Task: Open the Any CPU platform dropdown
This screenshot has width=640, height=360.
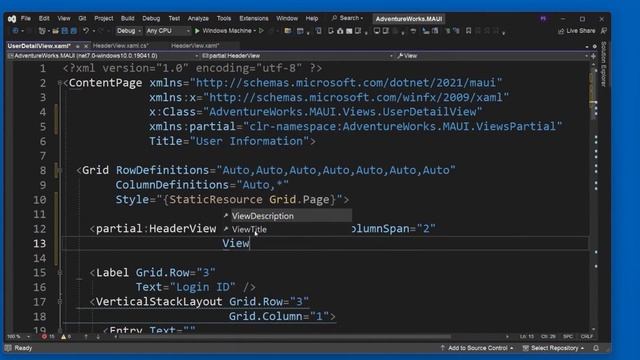Action: click(x=168, y=31)
